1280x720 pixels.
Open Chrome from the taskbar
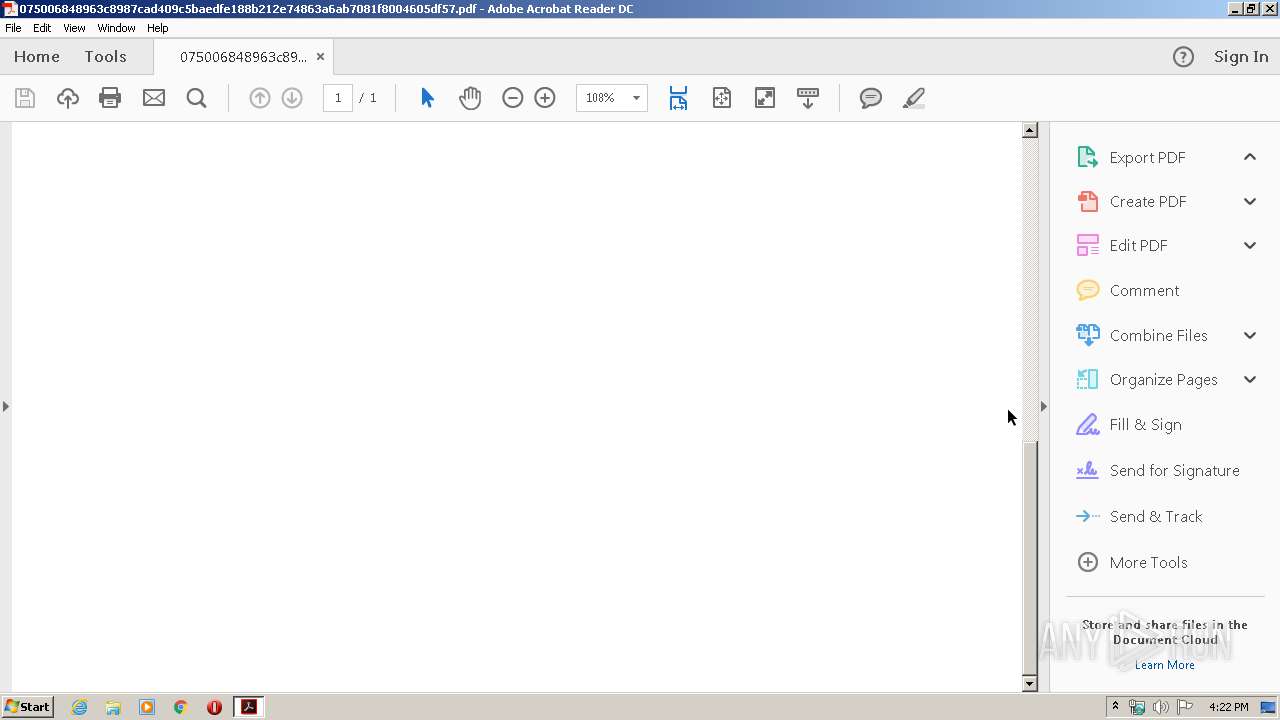click(x=180, y=707)
